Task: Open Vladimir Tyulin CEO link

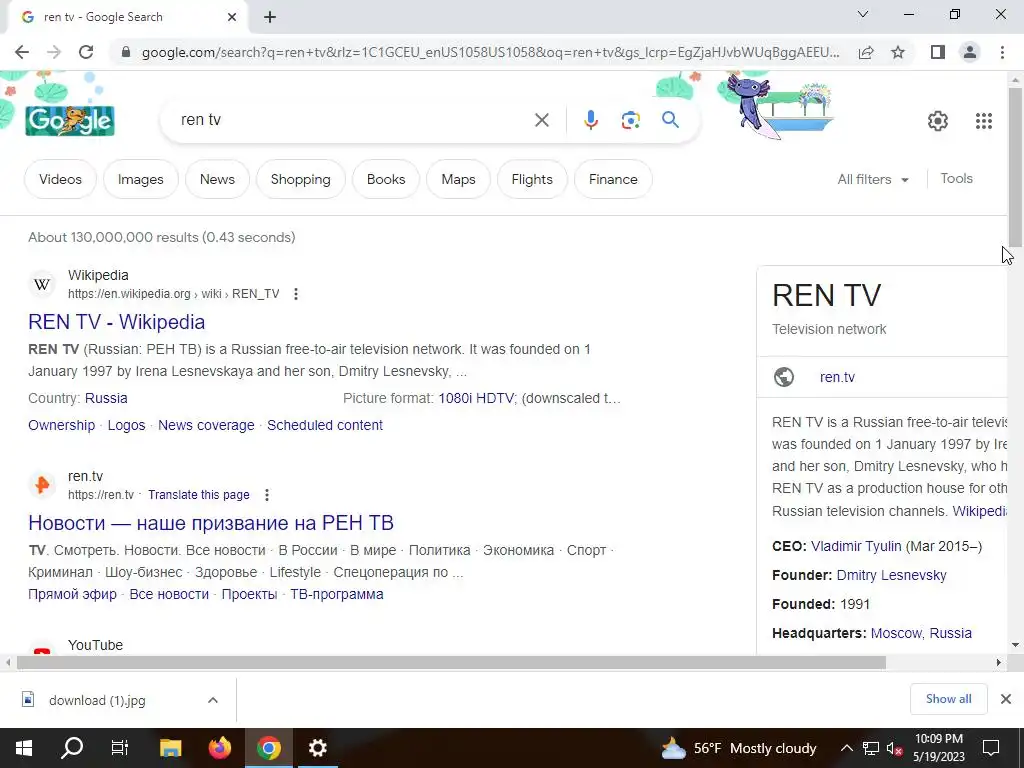Action: (x=856, y=546)
